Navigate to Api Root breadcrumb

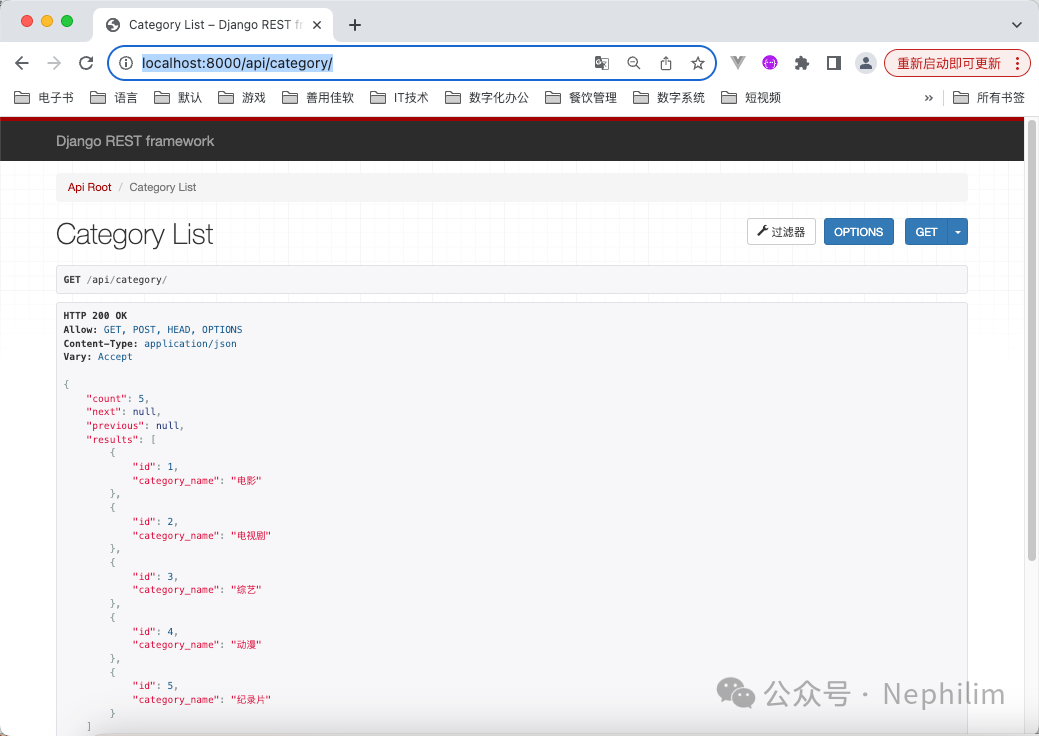coord(89,187)
